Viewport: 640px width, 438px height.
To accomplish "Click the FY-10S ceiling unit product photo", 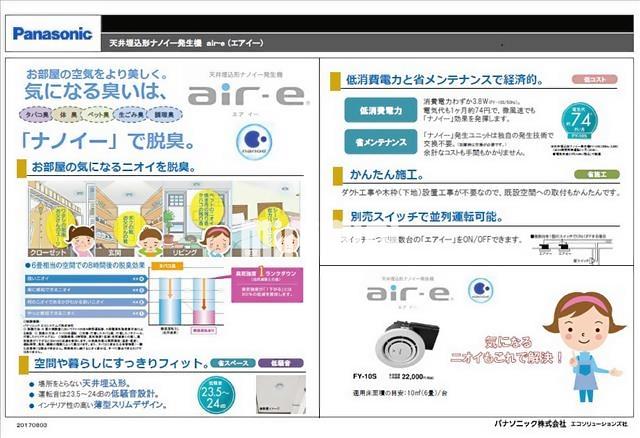I will [407, 344].
